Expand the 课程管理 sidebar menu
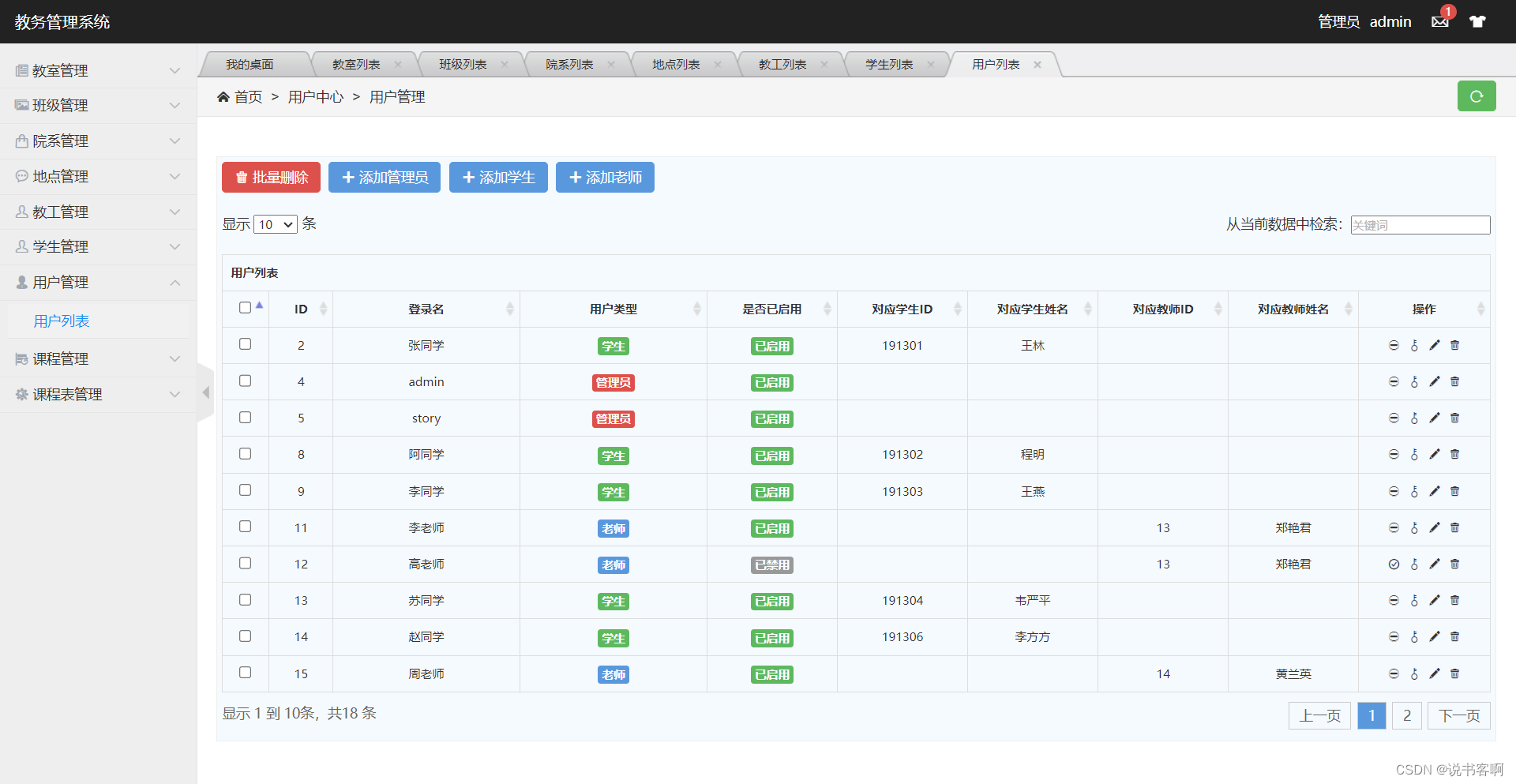This screenshot has height=784, width=1516. [x=98, y=358]
